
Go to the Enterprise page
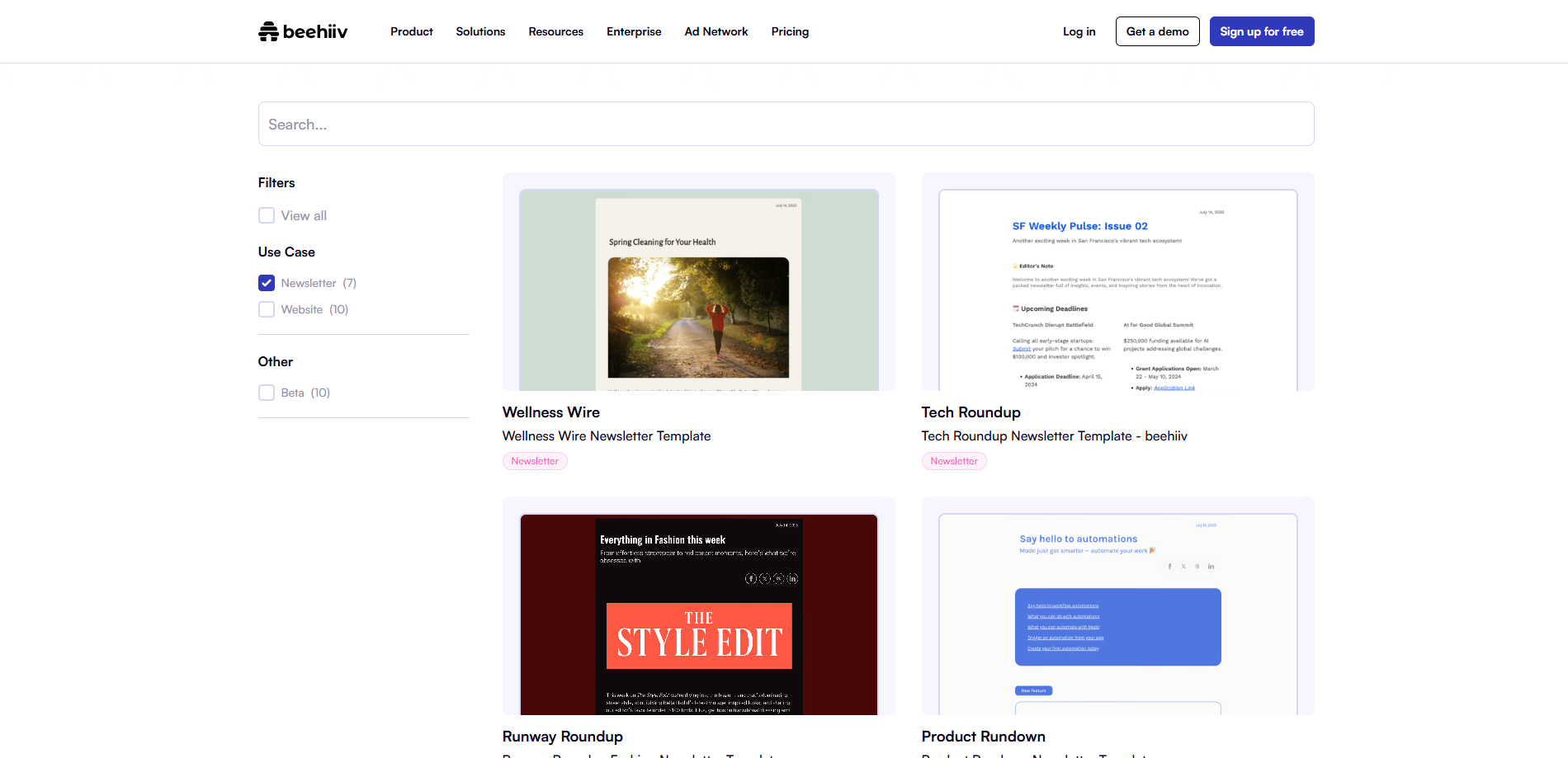[x=634, y=31]
